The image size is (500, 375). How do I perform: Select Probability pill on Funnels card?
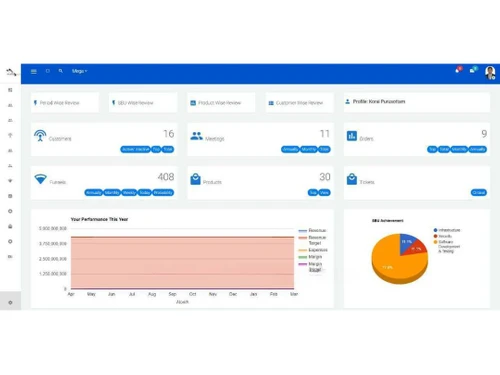click(163, 193)
